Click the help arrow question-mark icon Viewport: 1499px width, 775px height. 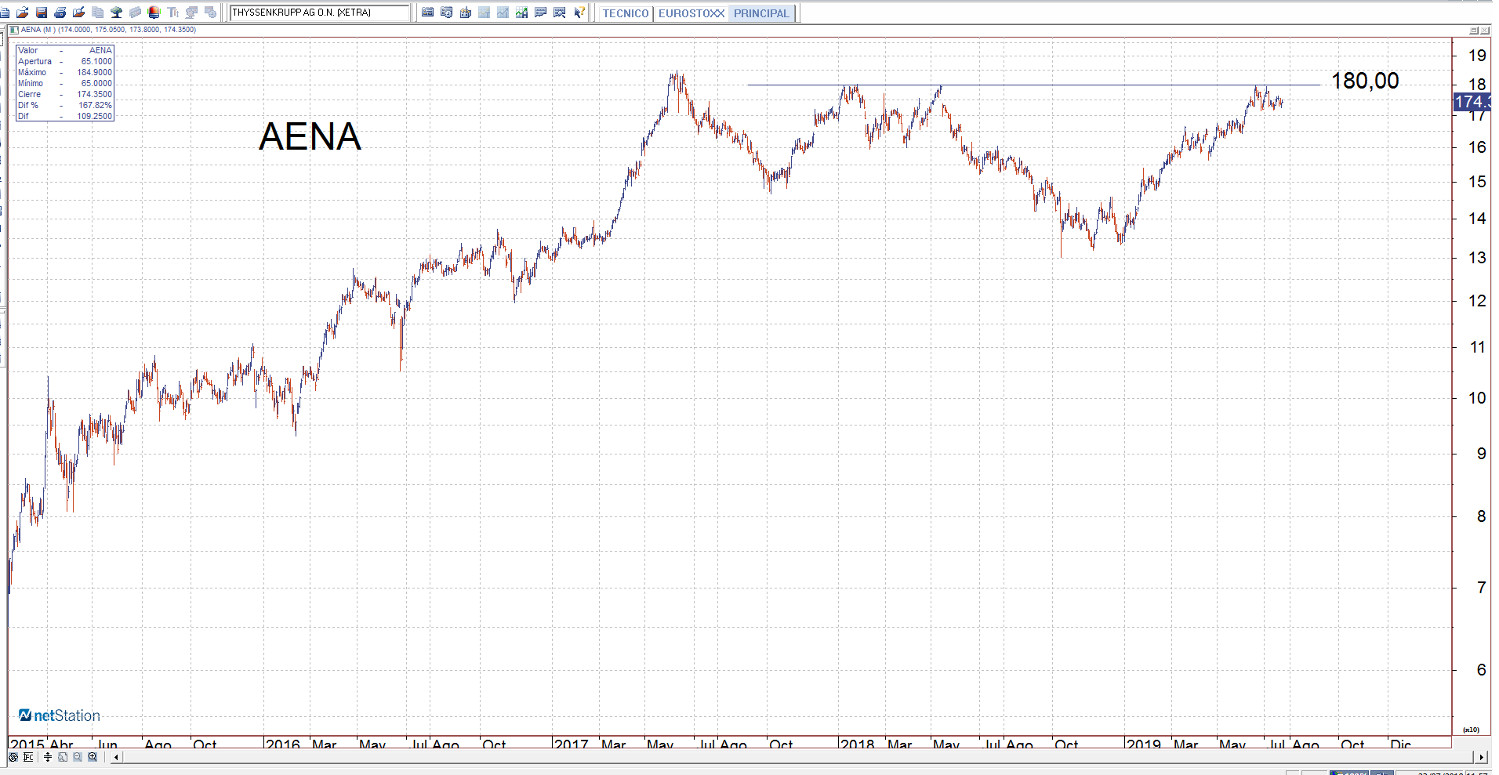(579, 13)
